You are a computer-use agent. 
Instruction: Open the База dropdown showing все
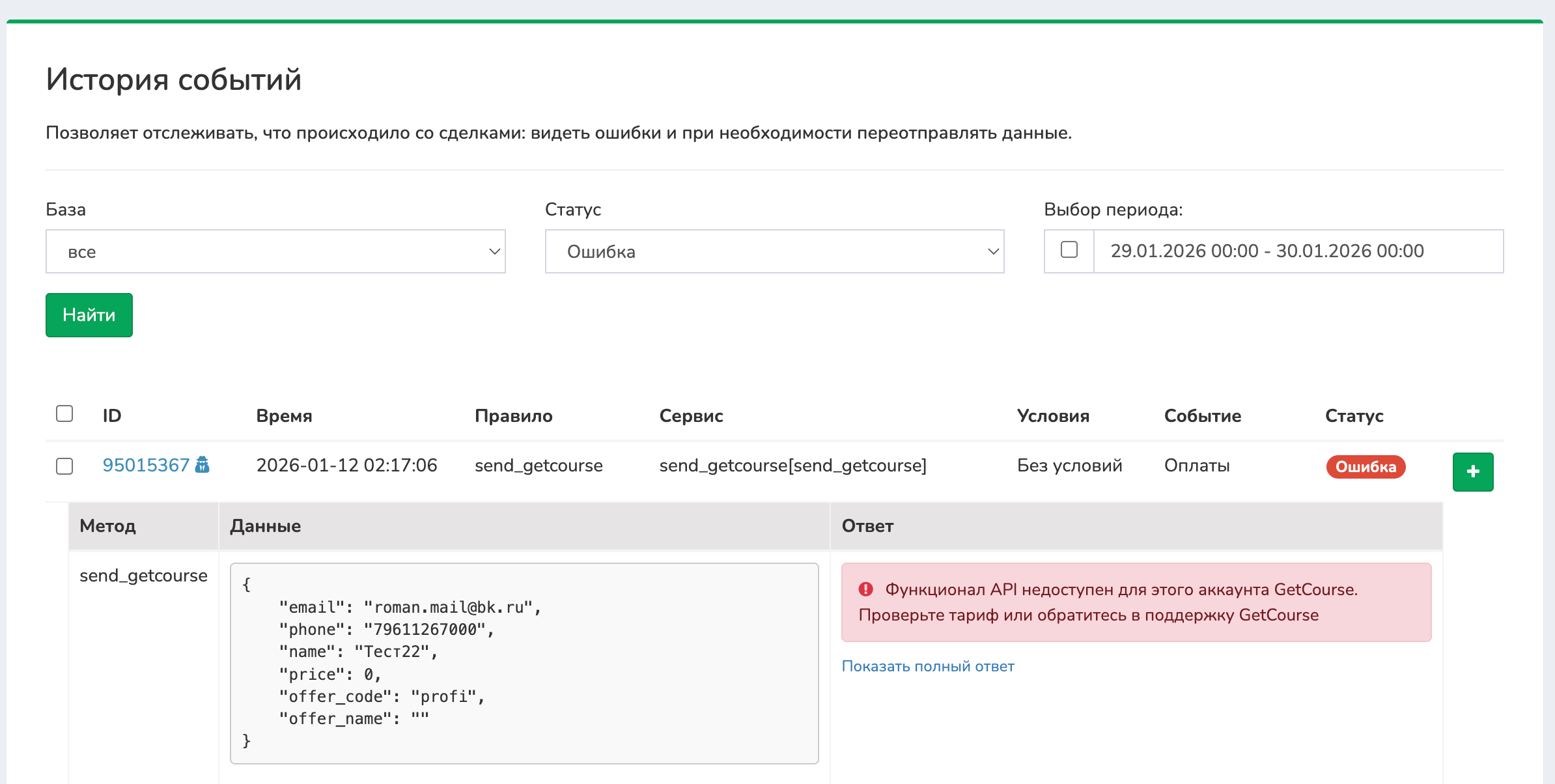pos(275,251)
